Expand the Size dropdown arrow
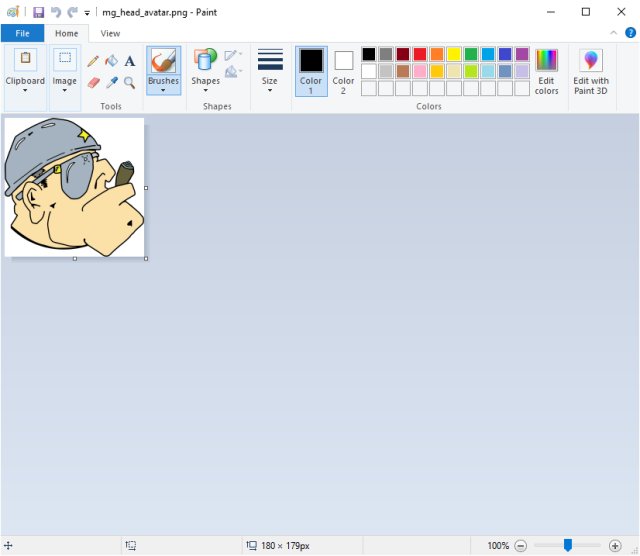Viewport: 640px width, 556px height. [x=270, y=90]
